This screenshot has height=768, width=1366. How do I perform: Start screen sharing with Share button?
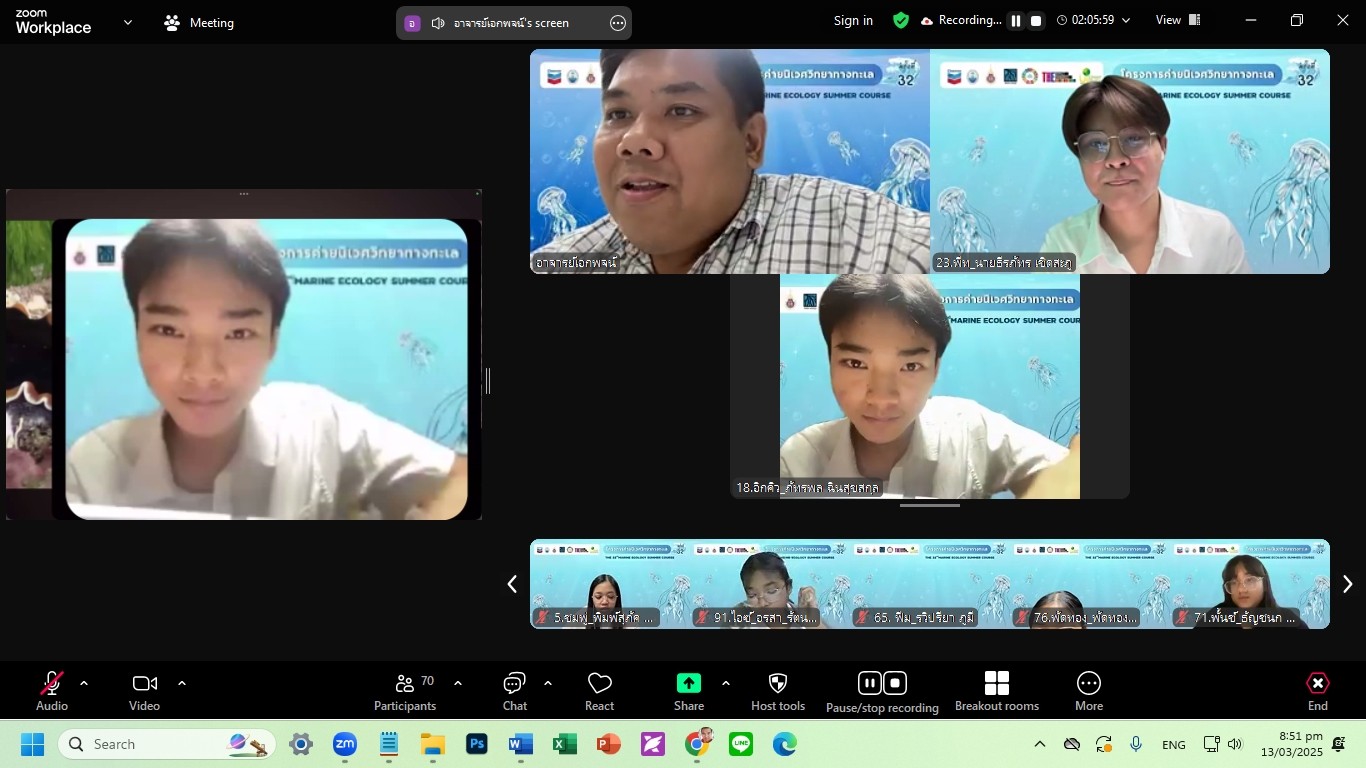688,691
